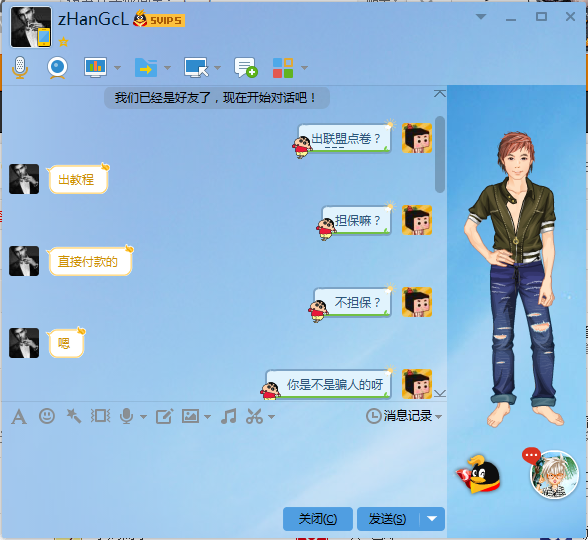Expand the send picture dropdown arrow

pos(207,417)
